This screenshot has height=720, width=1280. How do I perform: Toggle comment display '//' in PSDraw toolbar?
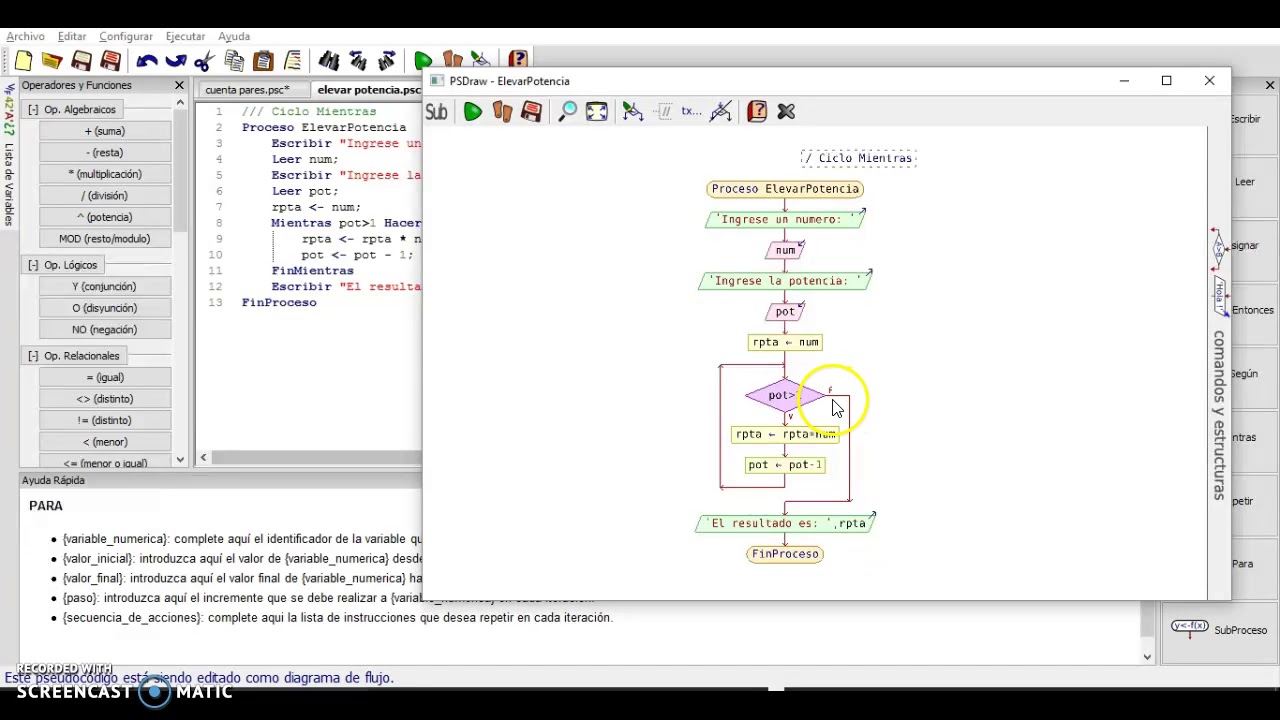[x=662, y=112]
